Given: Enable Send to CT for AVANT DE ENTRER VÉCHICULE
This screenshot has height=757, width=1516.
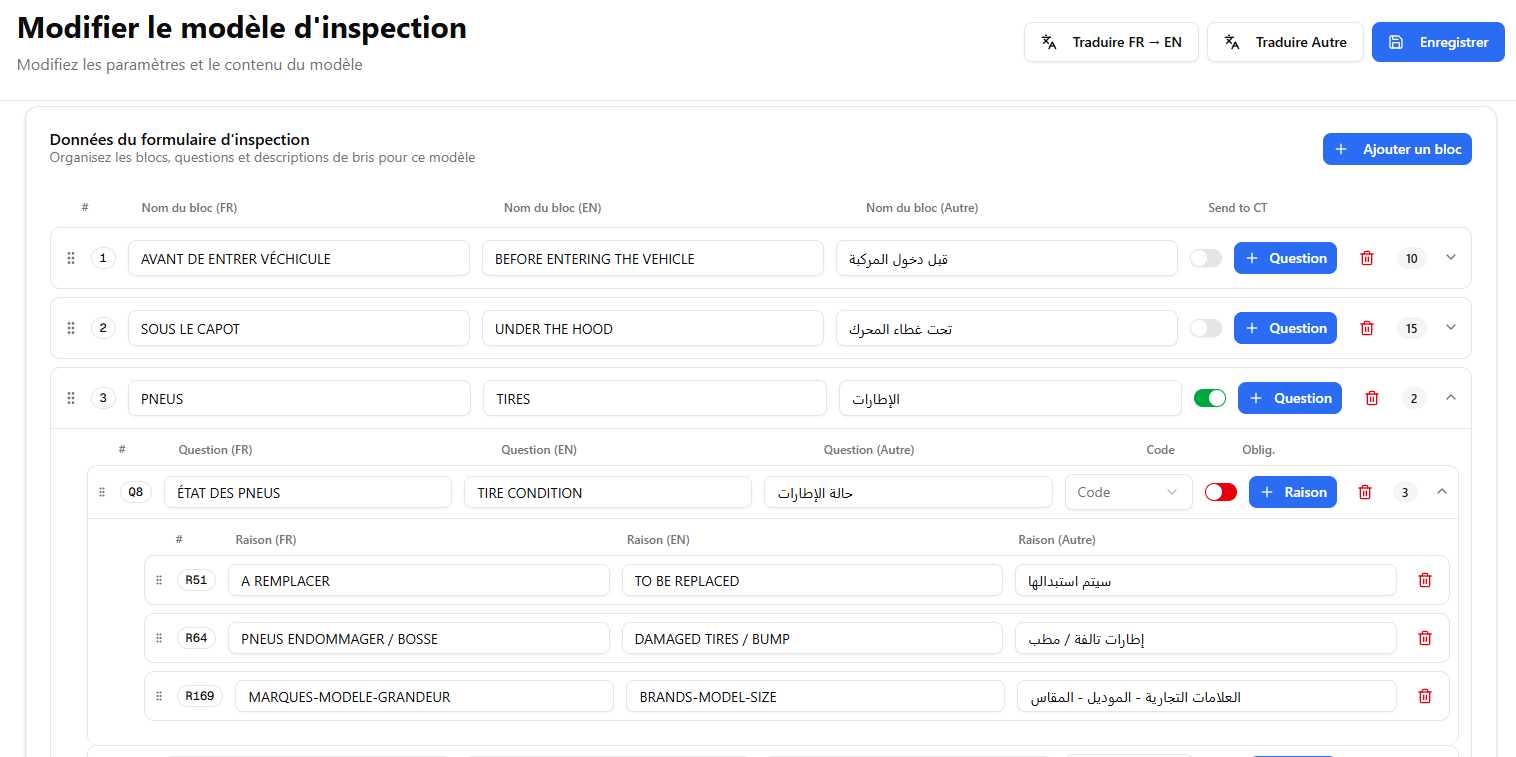Looking at the screenshot, I should 1205,258.
